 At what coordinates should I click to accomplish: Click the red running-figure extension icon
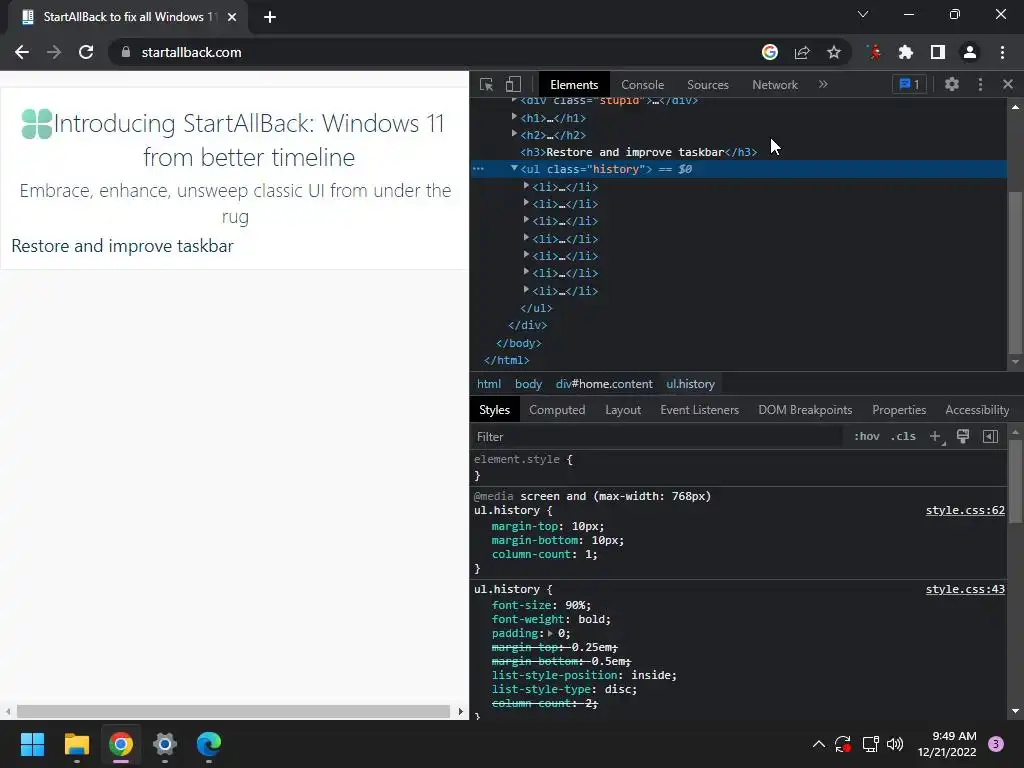[874, 52]
